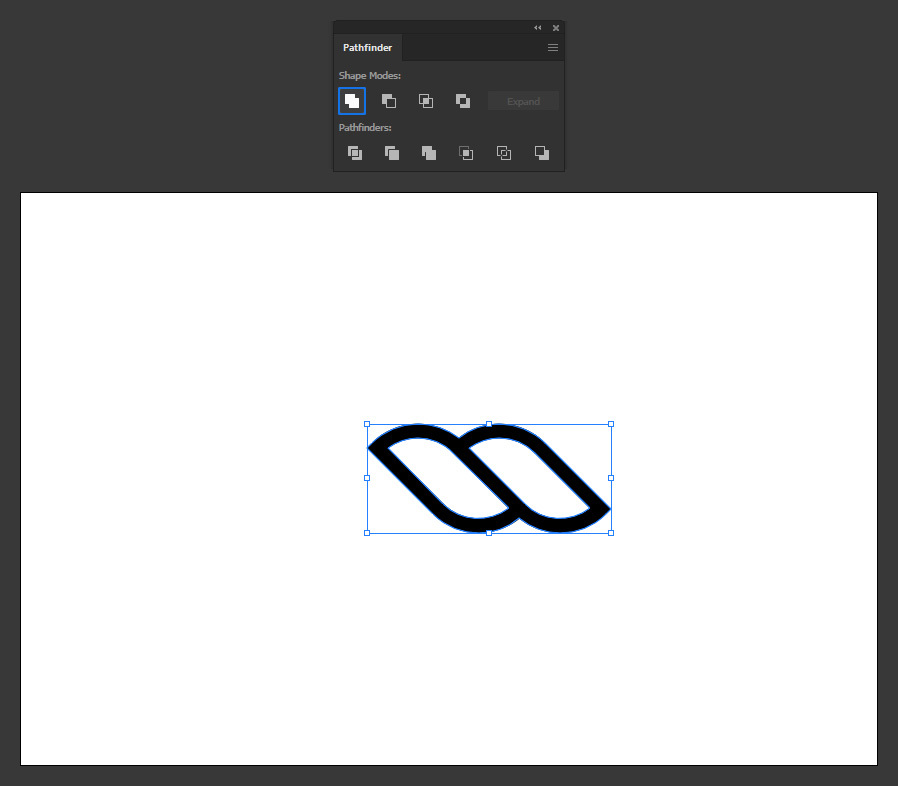This screenshot has height=786, width=898.
Task: Apply the Minus Back pathfinder
Action: [541, 153]
